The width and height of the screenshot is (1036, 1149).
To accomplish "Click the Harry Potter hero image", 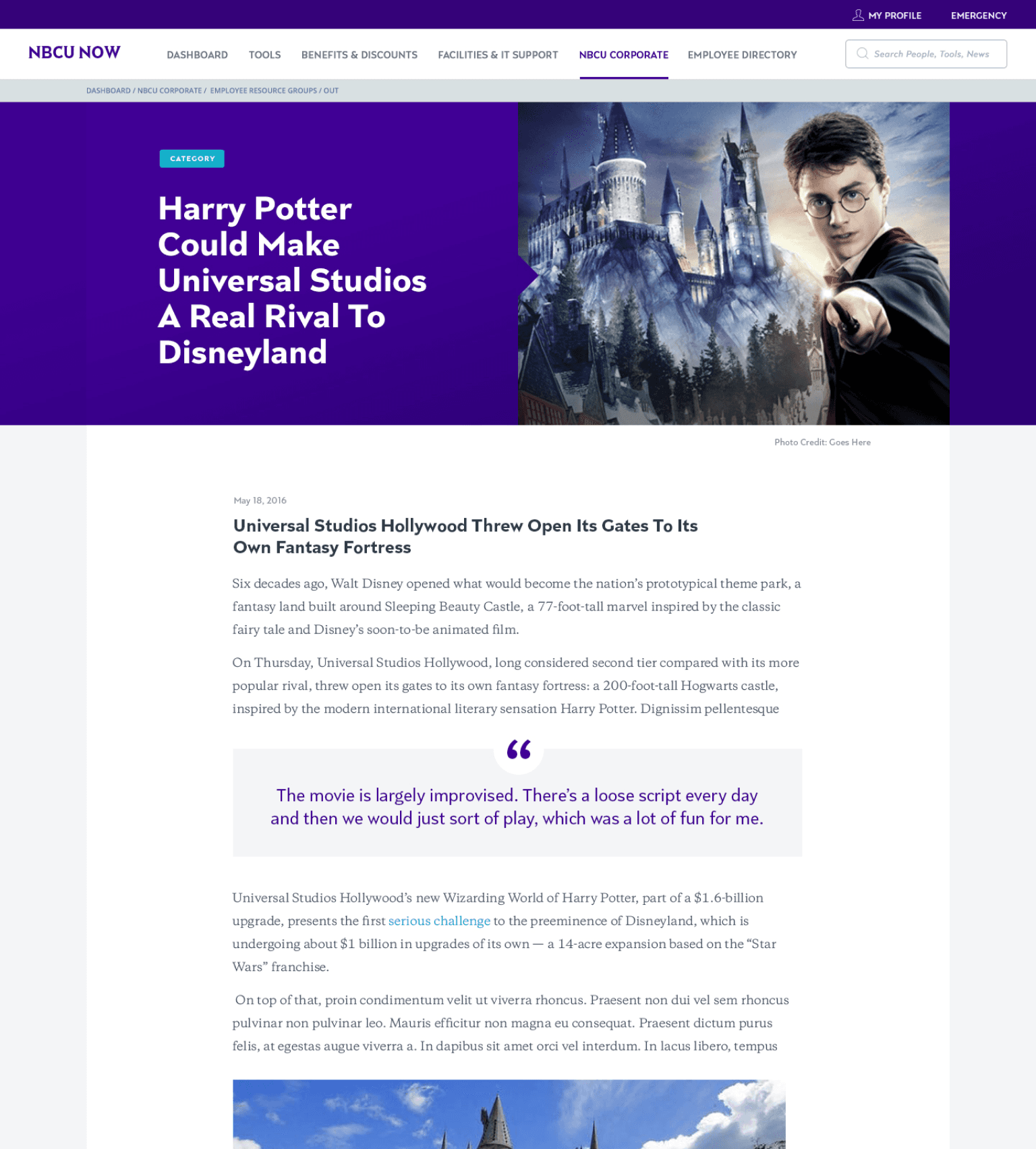I will coord(733,264).
